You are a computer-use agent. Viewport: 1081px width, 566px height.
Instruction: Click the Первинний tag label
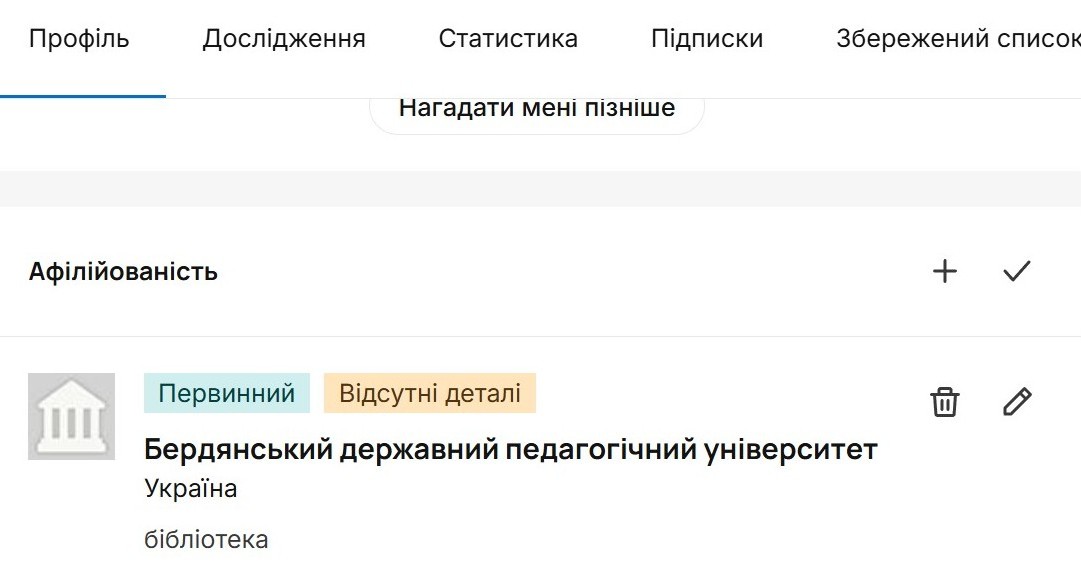(x=227, y=393)
